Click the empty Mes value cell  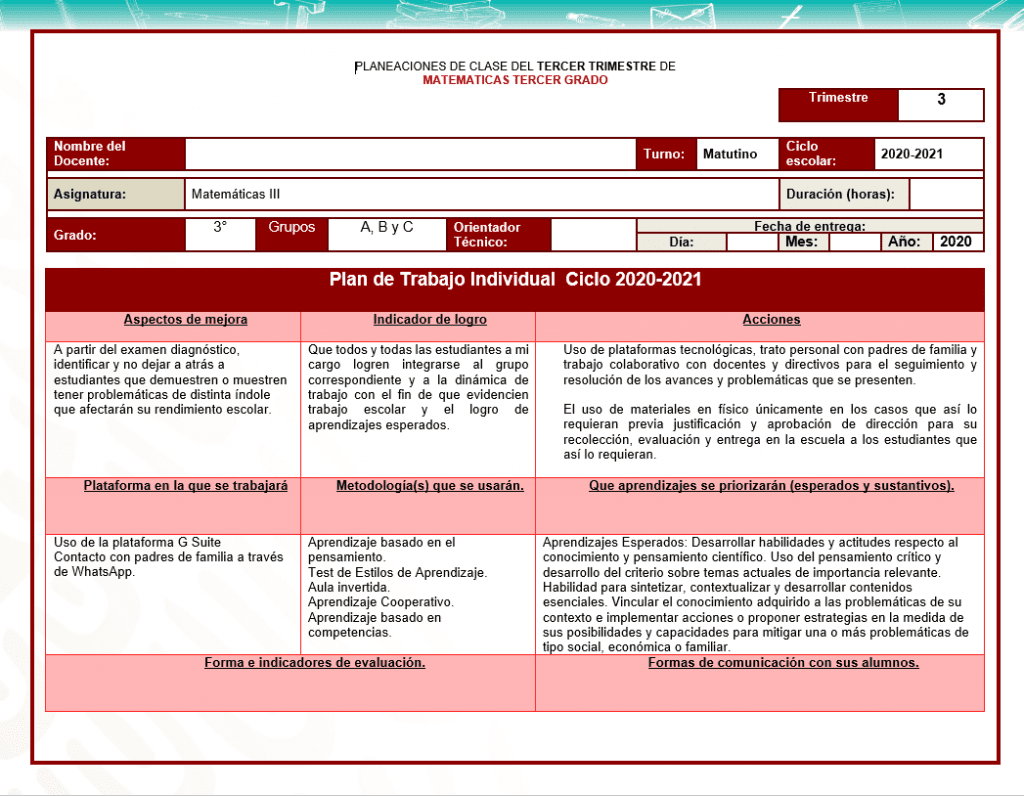[x=854, y=242]
